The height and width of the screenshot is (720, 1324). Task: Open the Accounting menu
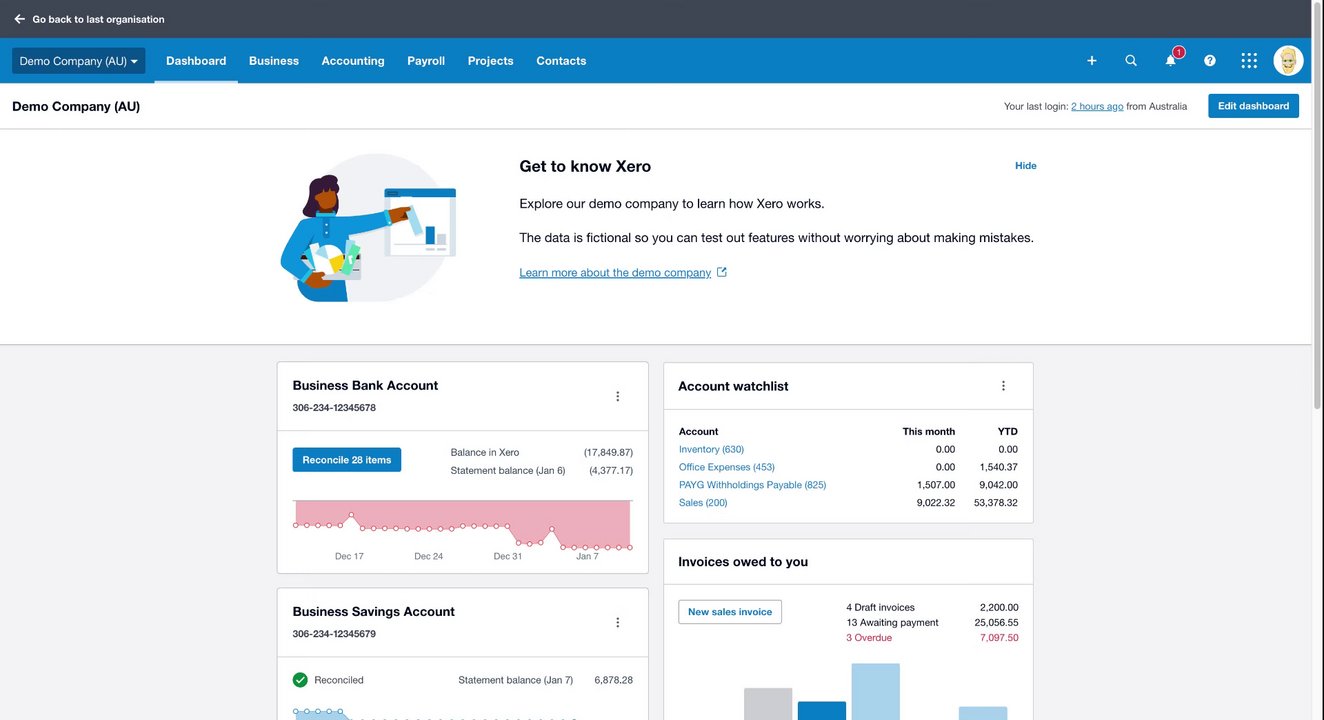pos(353,61)
